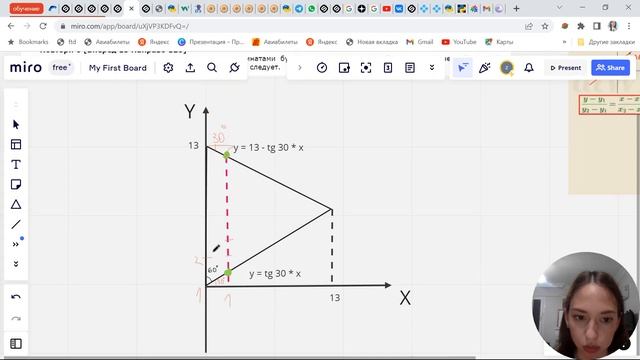This screenshot has width=640, height=360.
Task: Select the cursor tool in left toolbar
Action: tap(16, 124)
